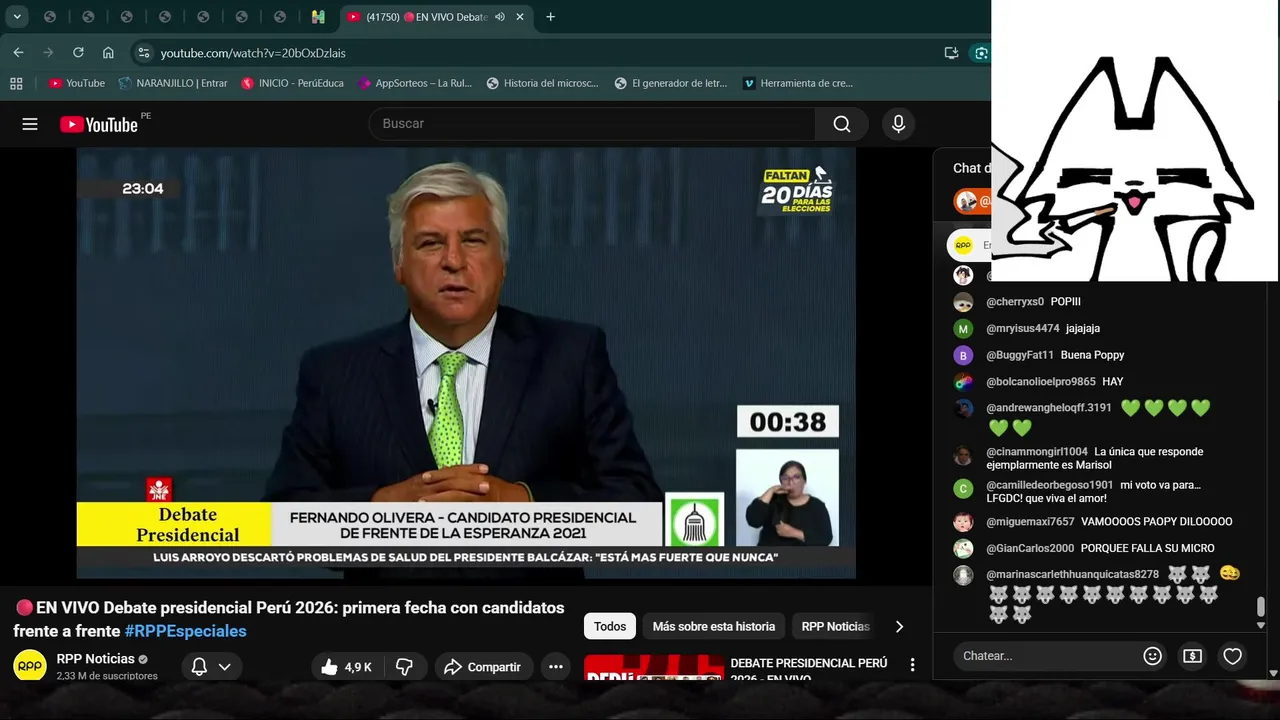The width and height of the screenshot is (1280, 720).
Task: Select the Más sobre esta historia chip
Action: coord(714,626)
